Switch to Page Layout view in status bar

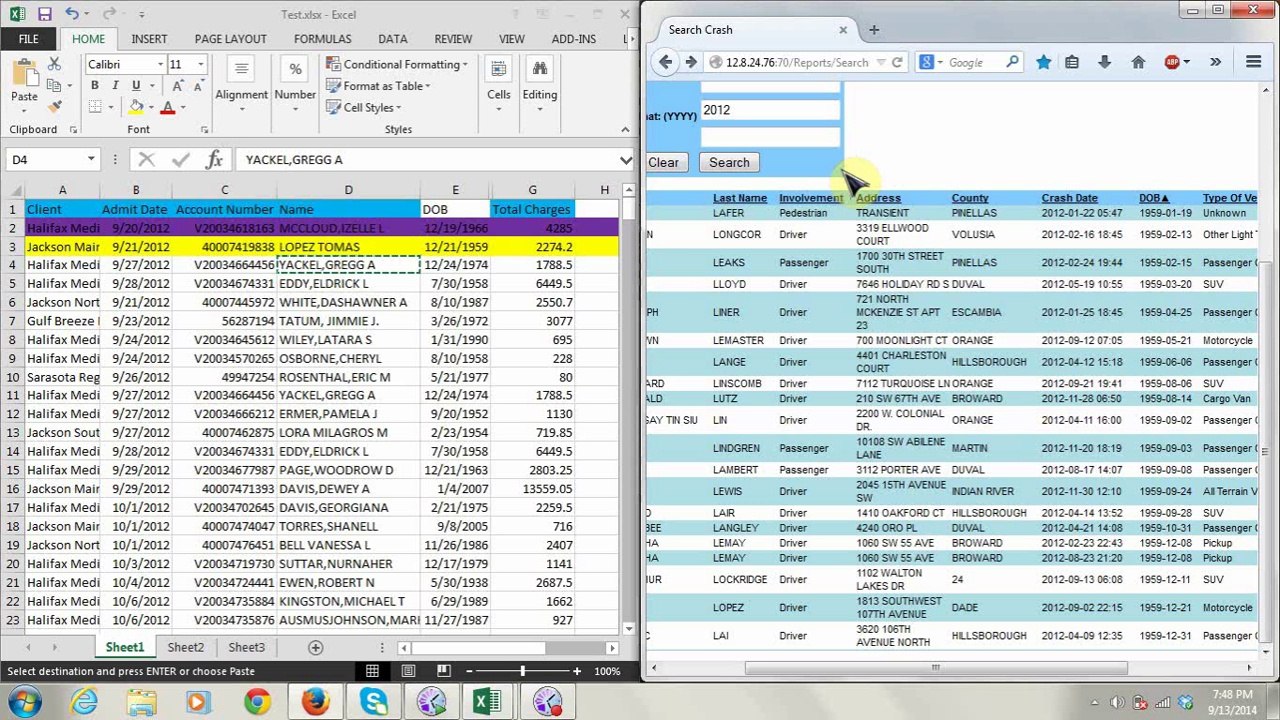[x=408, y=671]
